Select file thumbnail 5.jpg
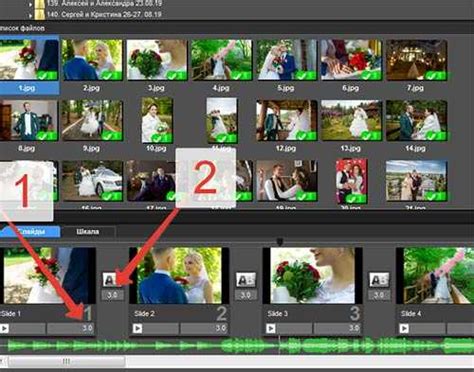Screen dimensions: 474x372 [x=287, y=60]
